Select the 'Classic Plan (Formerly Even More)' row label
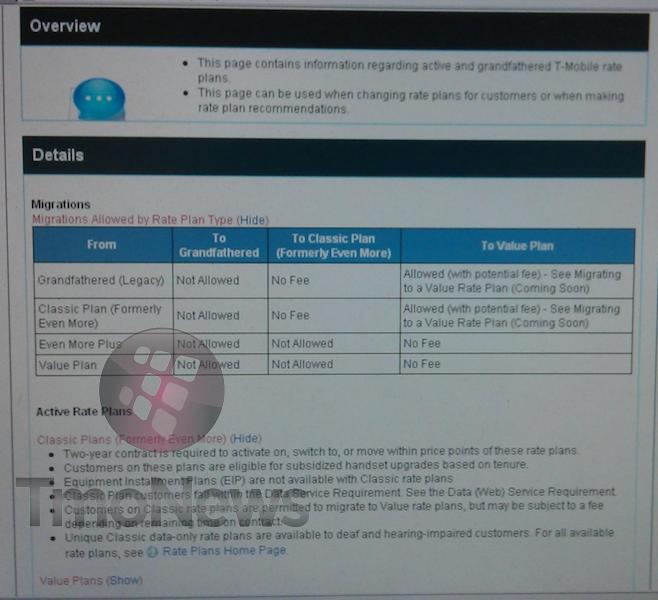658x600 pixels. pyautogui.click(x=100, y=316)
